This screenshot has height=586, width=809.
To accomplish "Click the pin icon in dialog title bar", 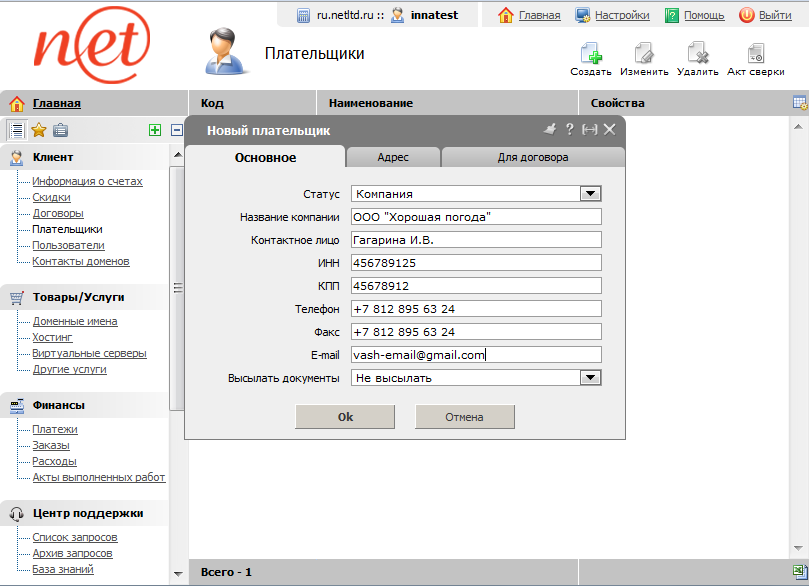I will point(549,129).
